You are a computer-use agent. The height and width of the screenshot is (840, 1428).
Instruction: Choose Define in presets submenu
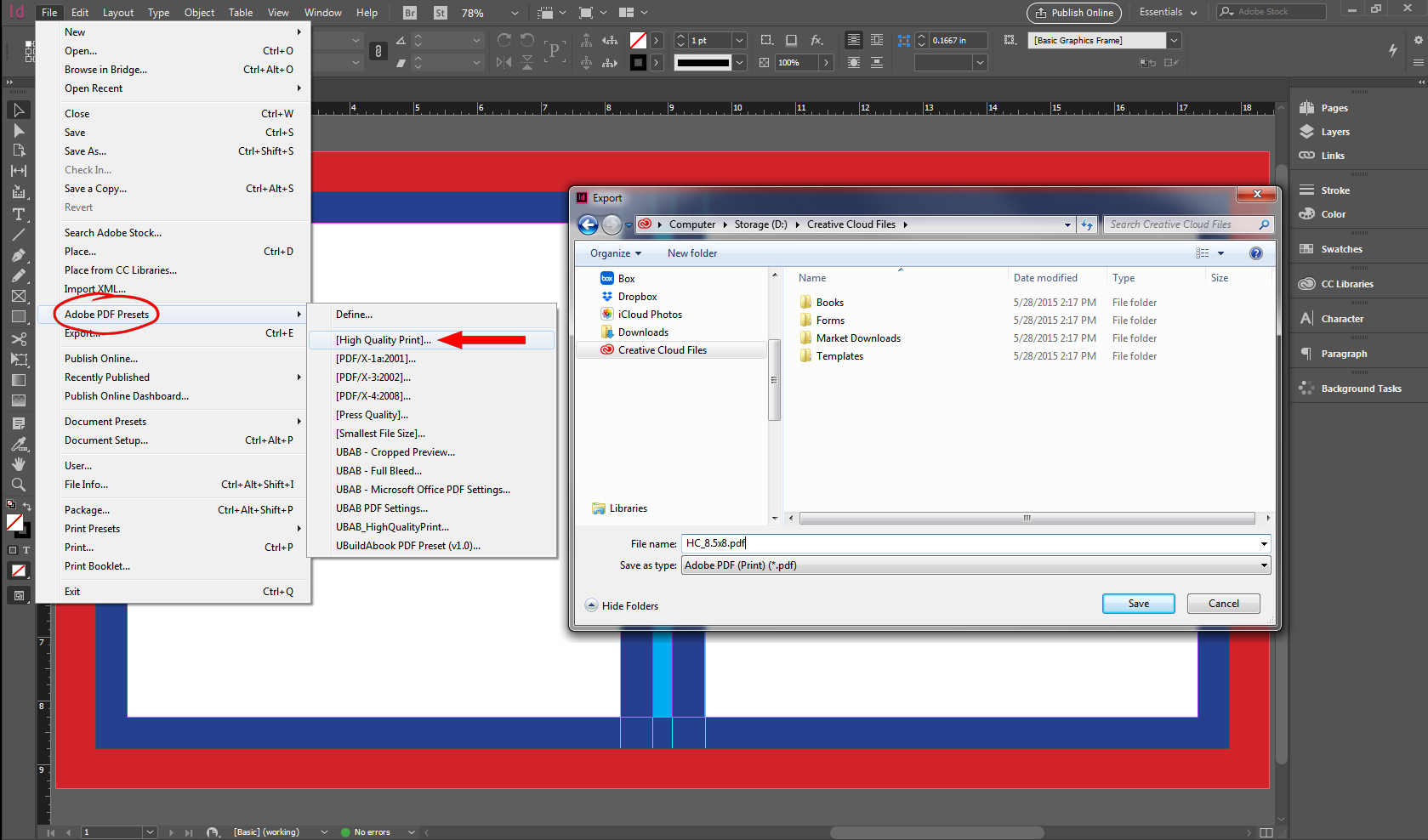431,315
